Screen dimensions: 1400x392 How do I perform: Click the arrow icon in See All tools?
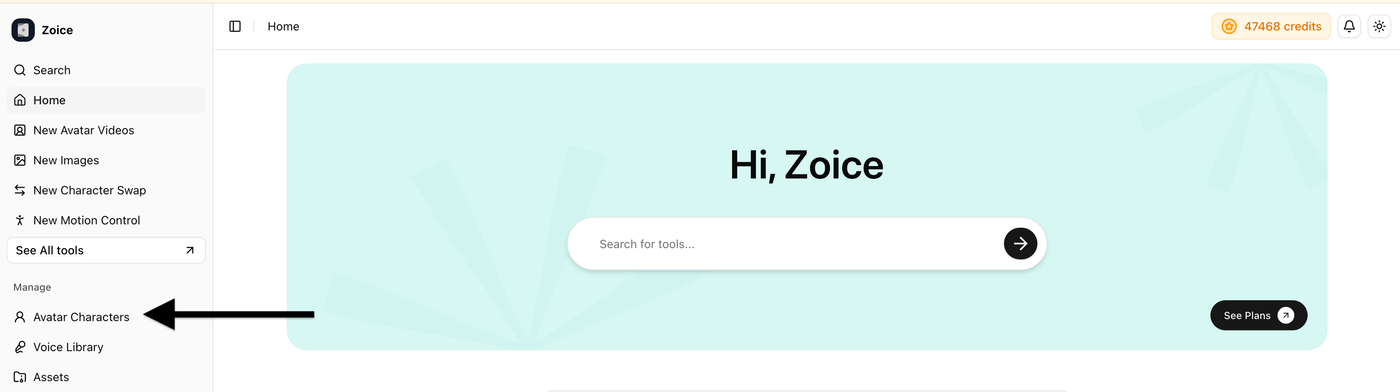(190, 250)
